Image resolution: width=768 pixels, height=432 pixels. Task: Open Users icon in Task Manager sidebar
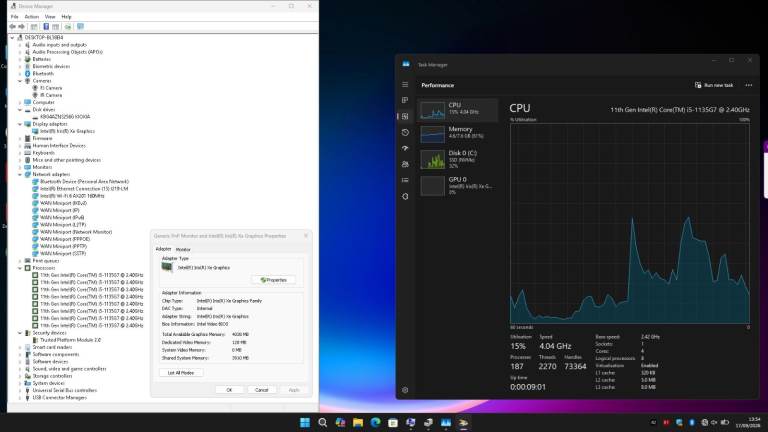coord(405,164)
